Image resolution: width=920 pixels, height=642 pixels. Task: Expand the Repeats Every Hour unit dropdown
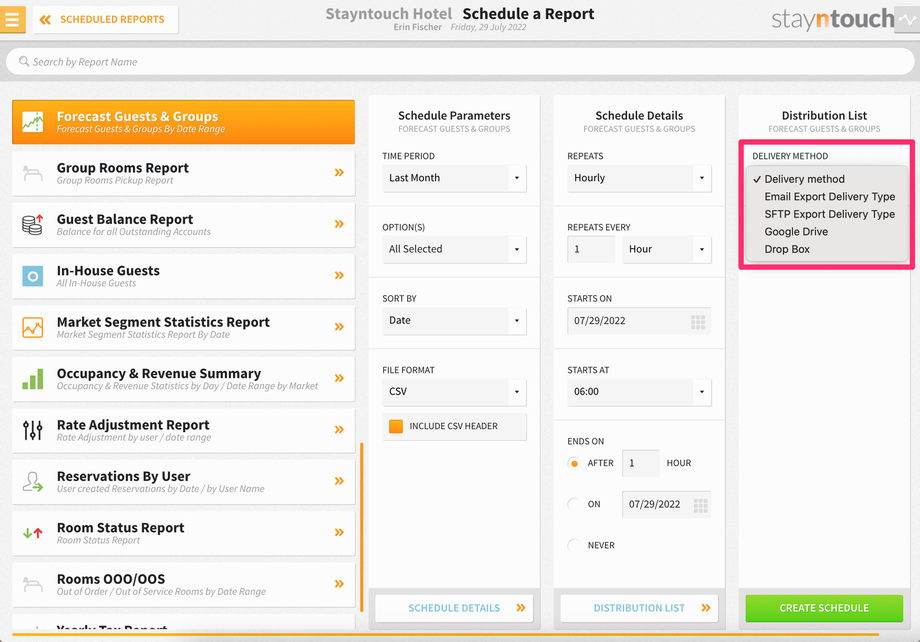(x=667, y=249)
